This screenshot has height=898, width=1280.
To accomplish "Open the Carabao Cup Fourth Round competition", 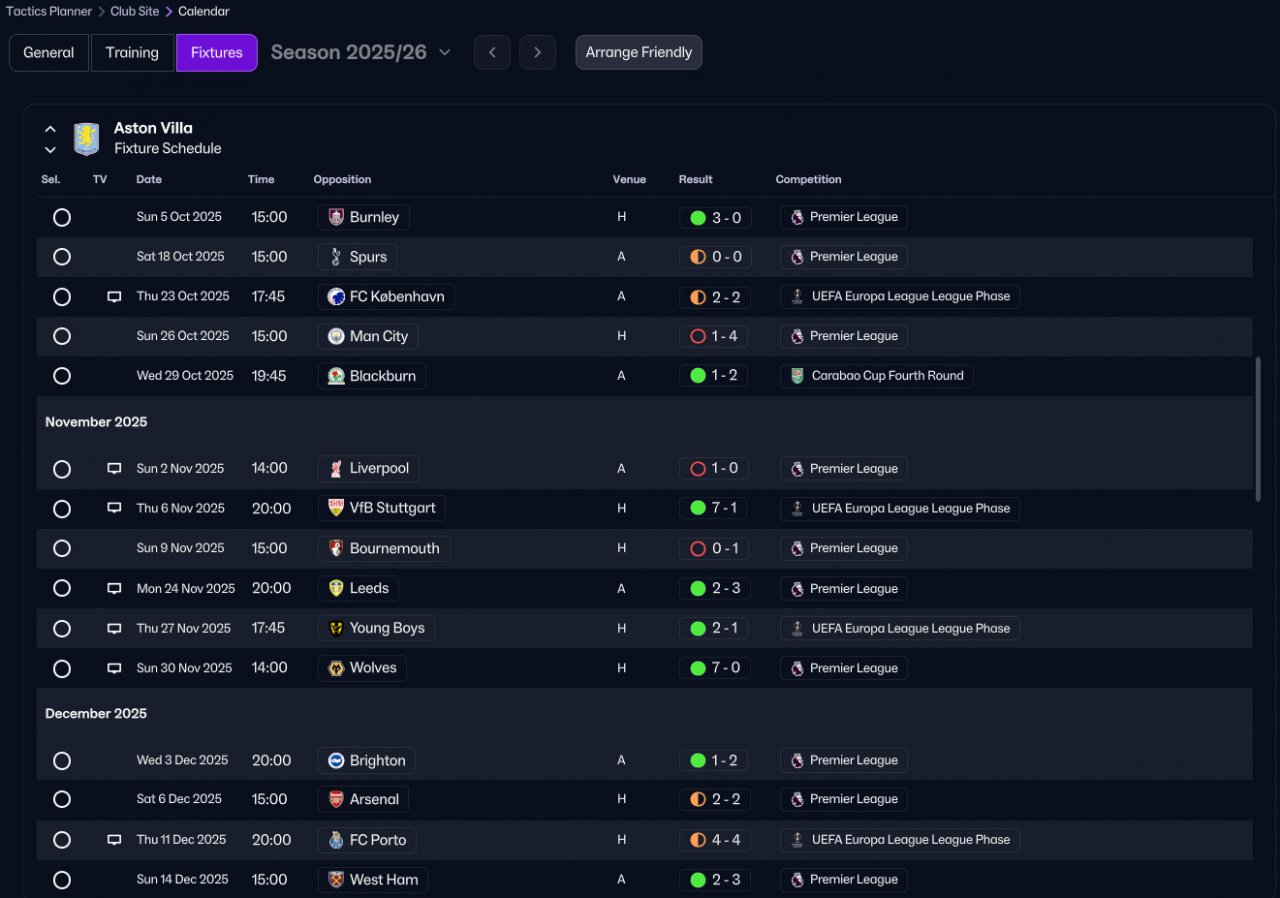I will [876, 376].
